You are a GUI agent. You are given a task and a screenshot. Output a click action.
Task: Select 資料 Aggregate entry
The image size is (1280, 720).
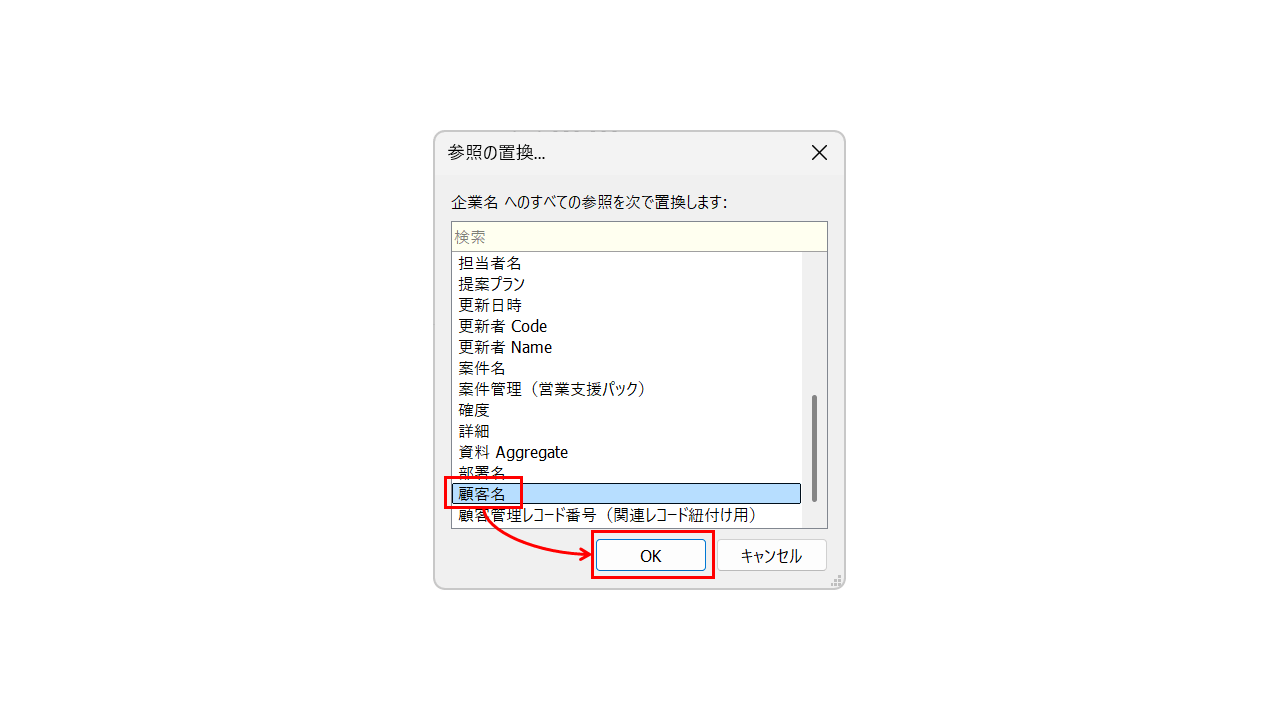(x=627, y=452)
